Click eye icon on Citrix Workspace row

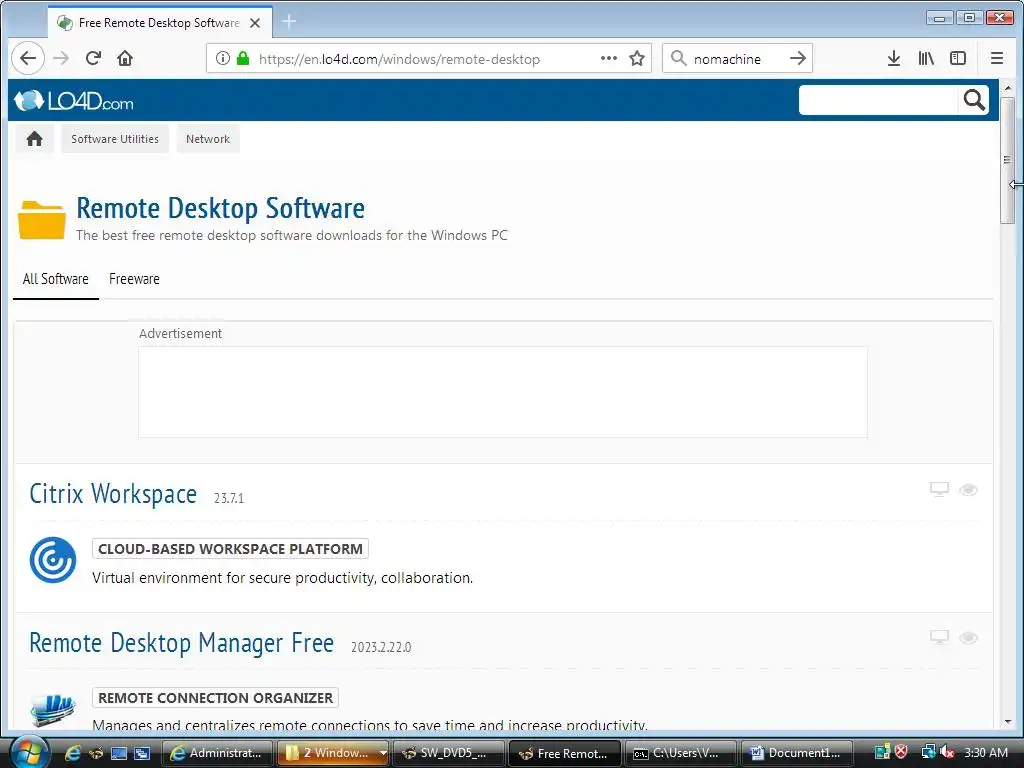point(968,490)
